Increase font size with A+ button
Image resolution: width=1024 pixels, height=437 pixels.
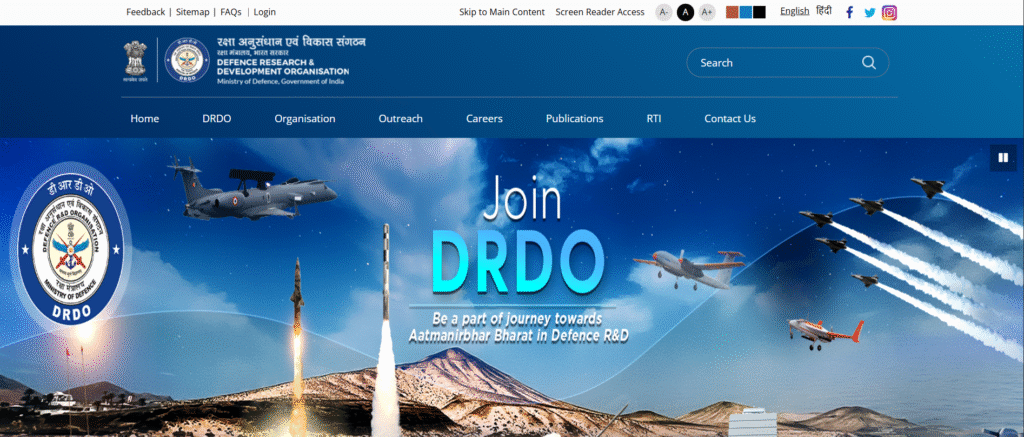[707, 12]
